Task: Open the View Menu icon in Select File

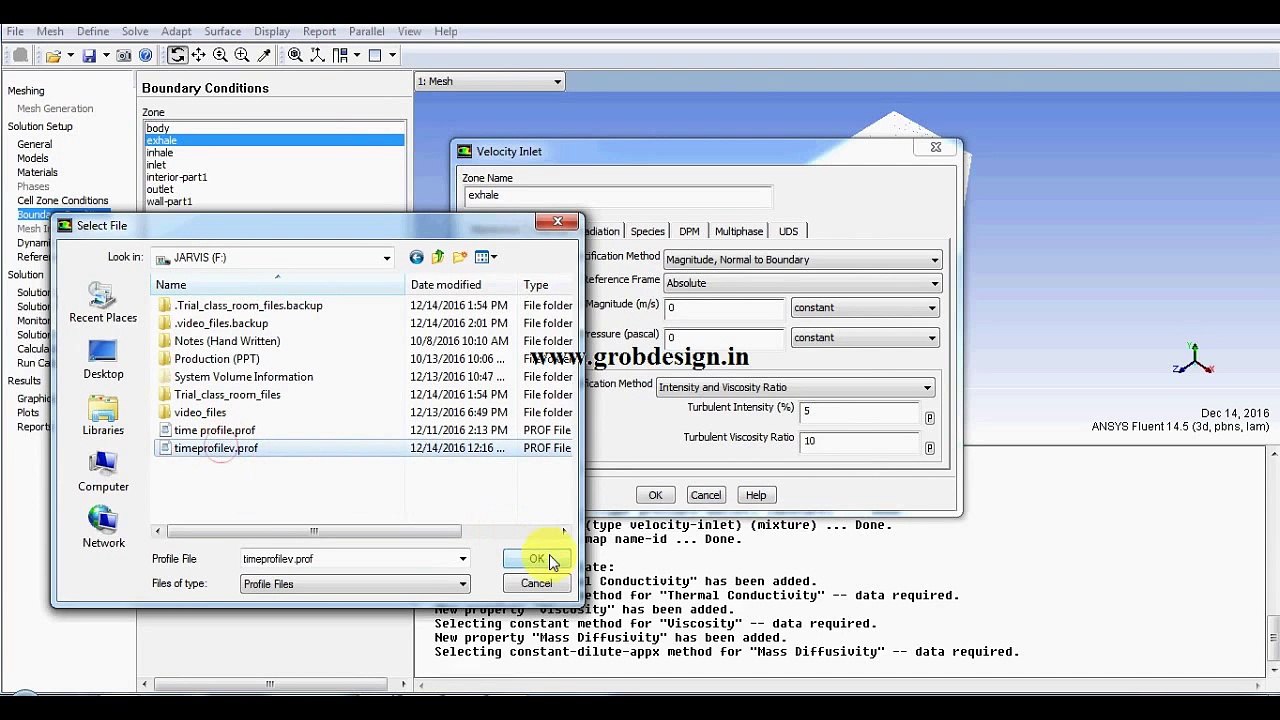Action: pos(486,258)
